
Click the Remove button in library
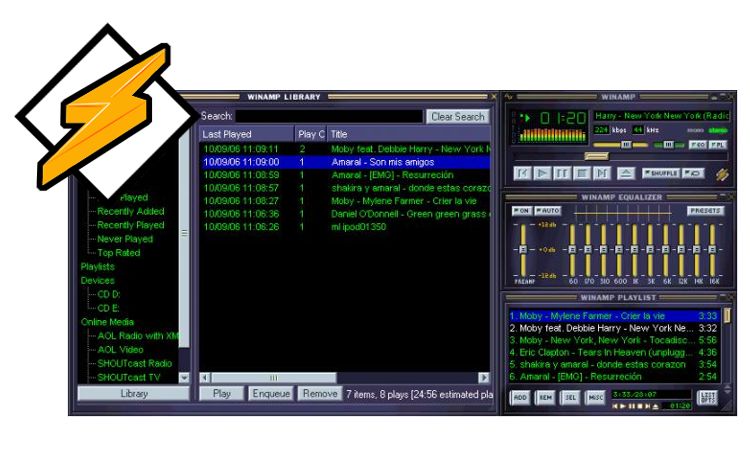pos(320,394)
